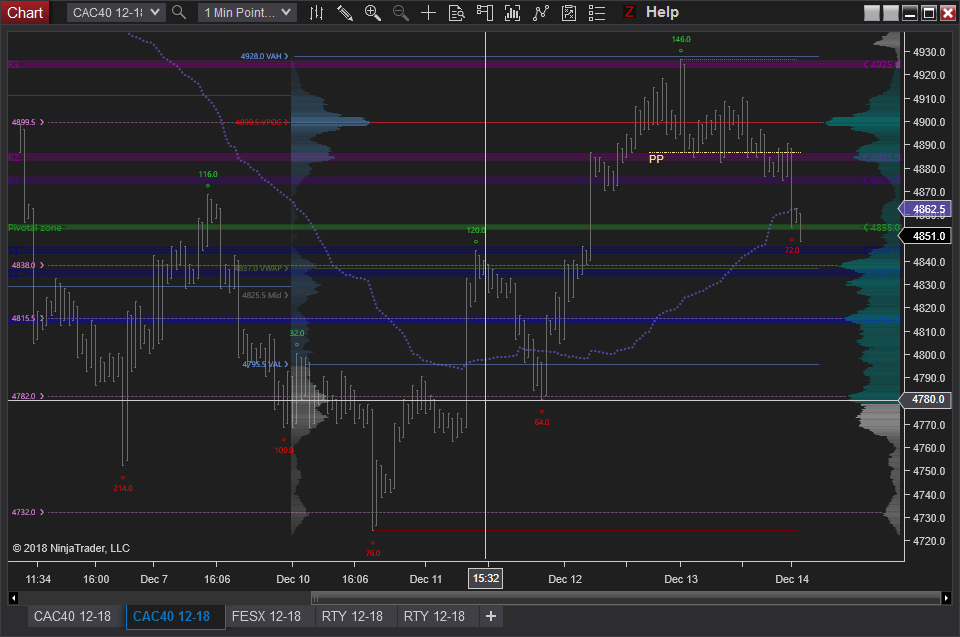
Task: Click the first gray window link button
Action: [872, 12]
